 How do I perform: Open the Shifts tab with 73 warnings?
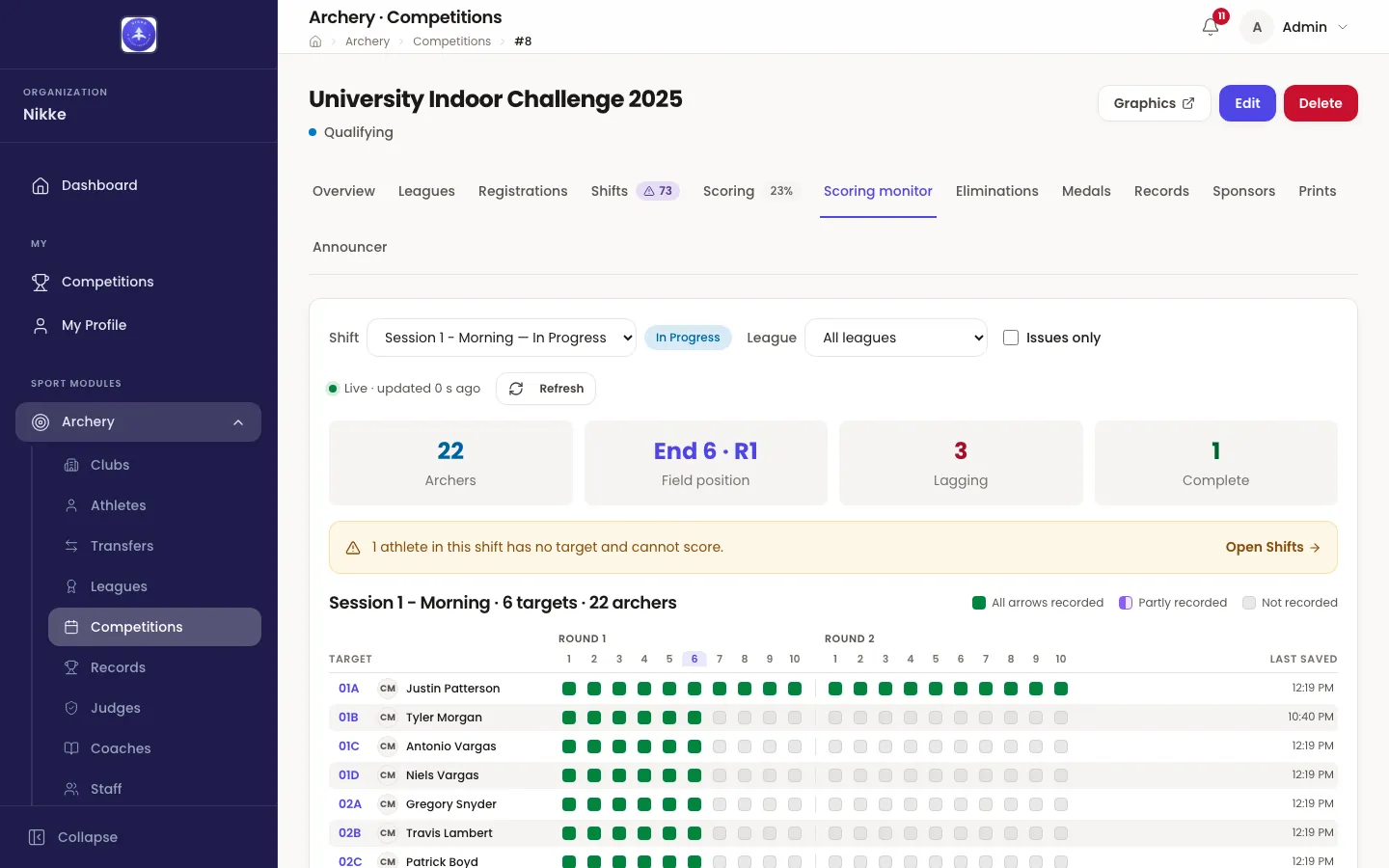point(635,191)
